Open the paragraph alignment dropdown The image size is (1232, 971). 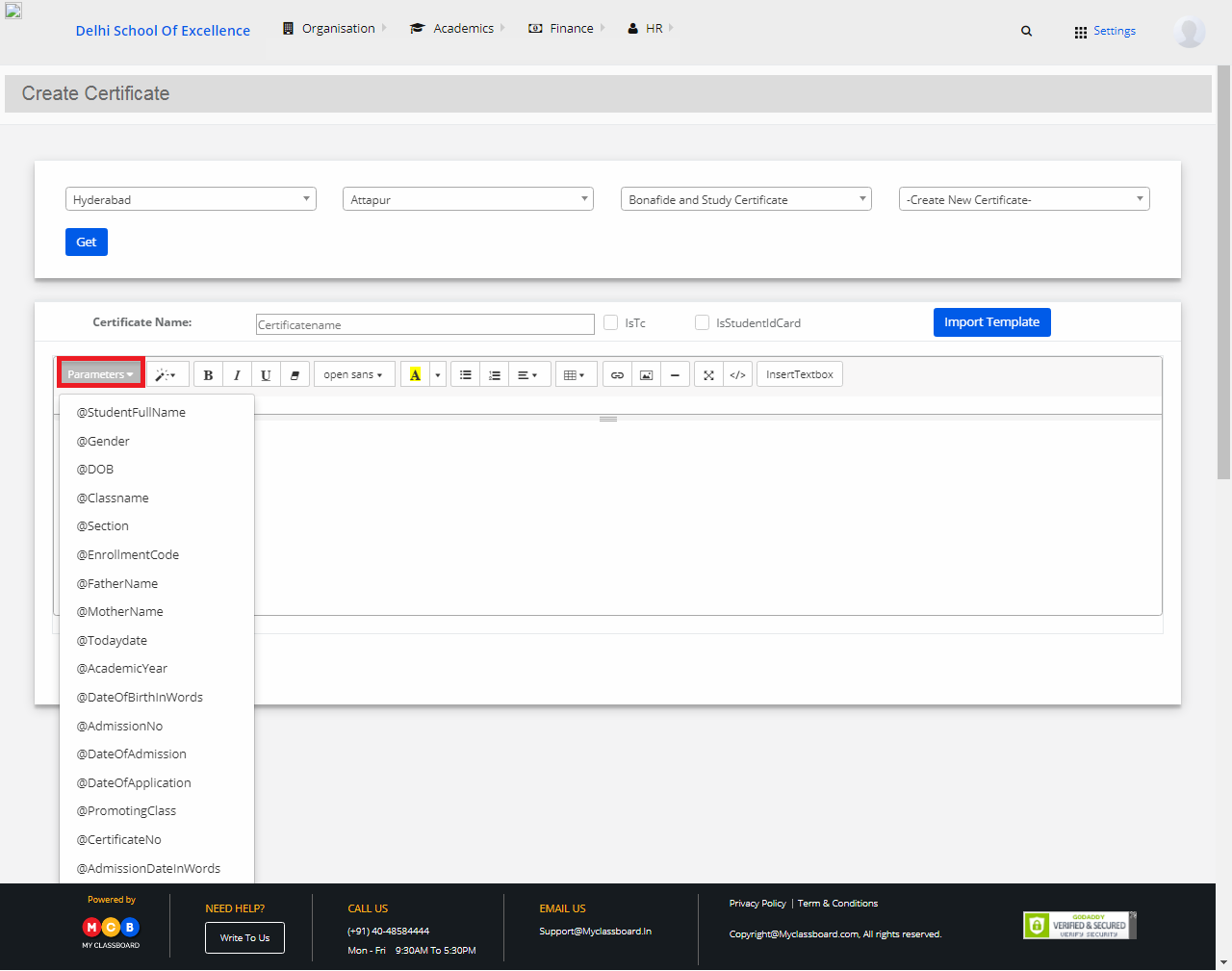(528, 374)
